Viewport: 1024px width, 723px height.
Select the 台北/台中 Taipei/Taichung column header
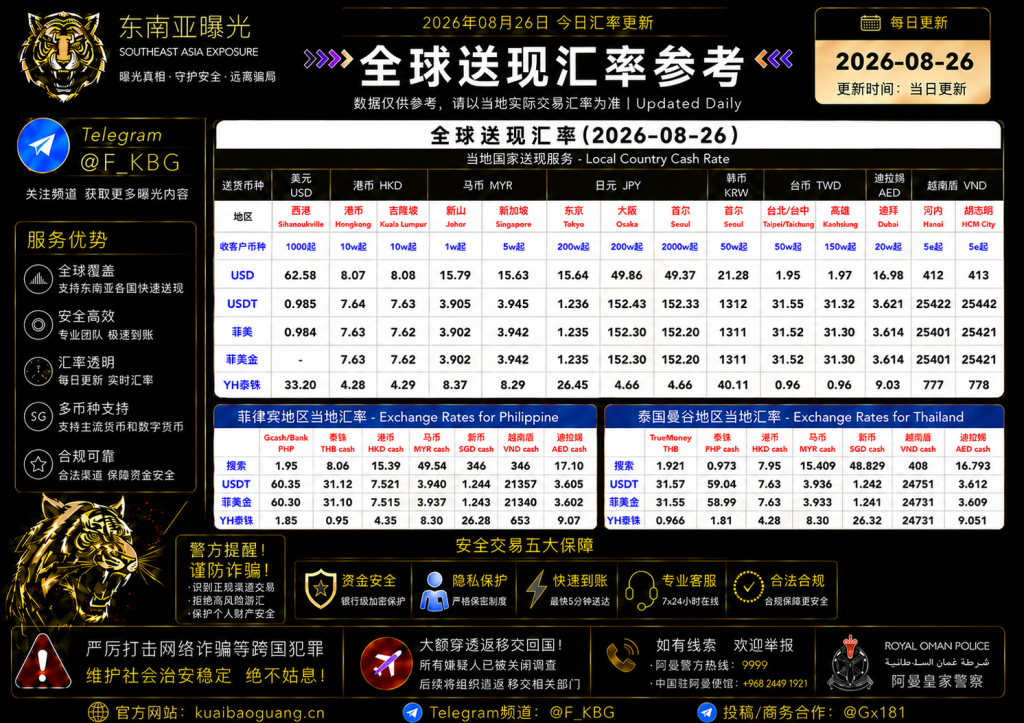click(x=788, y=216)
